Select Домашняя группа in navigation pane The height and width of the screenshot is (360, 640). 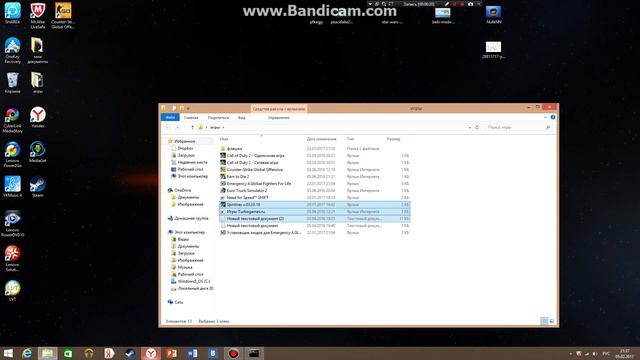click(191, 218)
